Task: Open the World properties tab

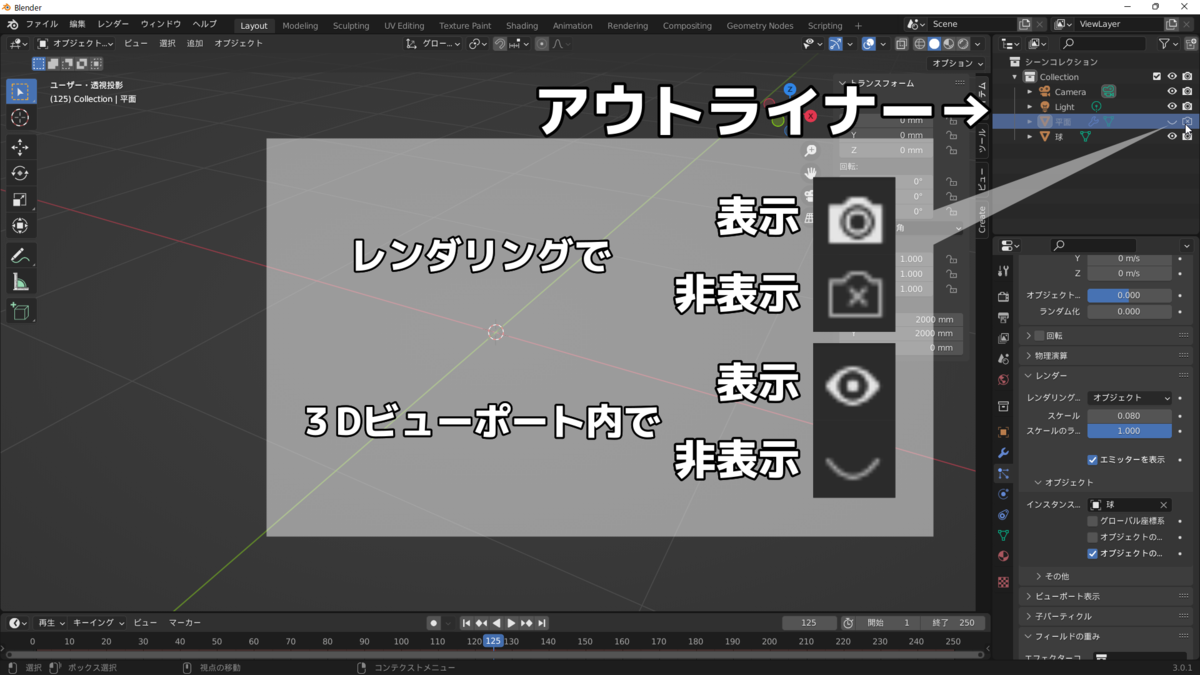Action: pos(1003,380)
